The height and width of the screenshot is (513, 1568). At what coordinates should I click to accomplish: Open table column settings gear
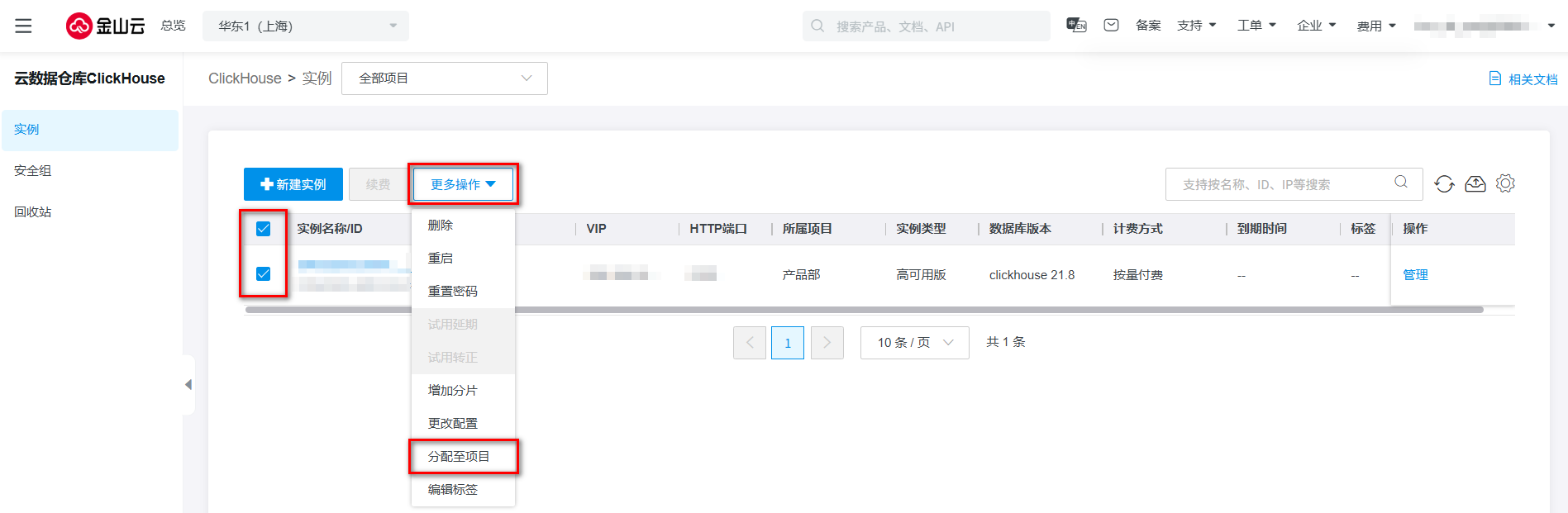1505,184
